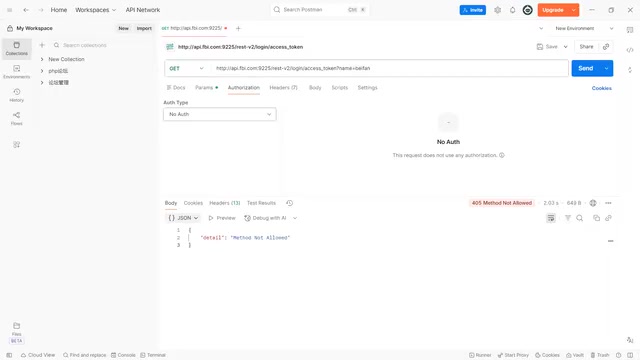
Task: Toggle the sidebar from status bar
Action: (x=9, y=355)
